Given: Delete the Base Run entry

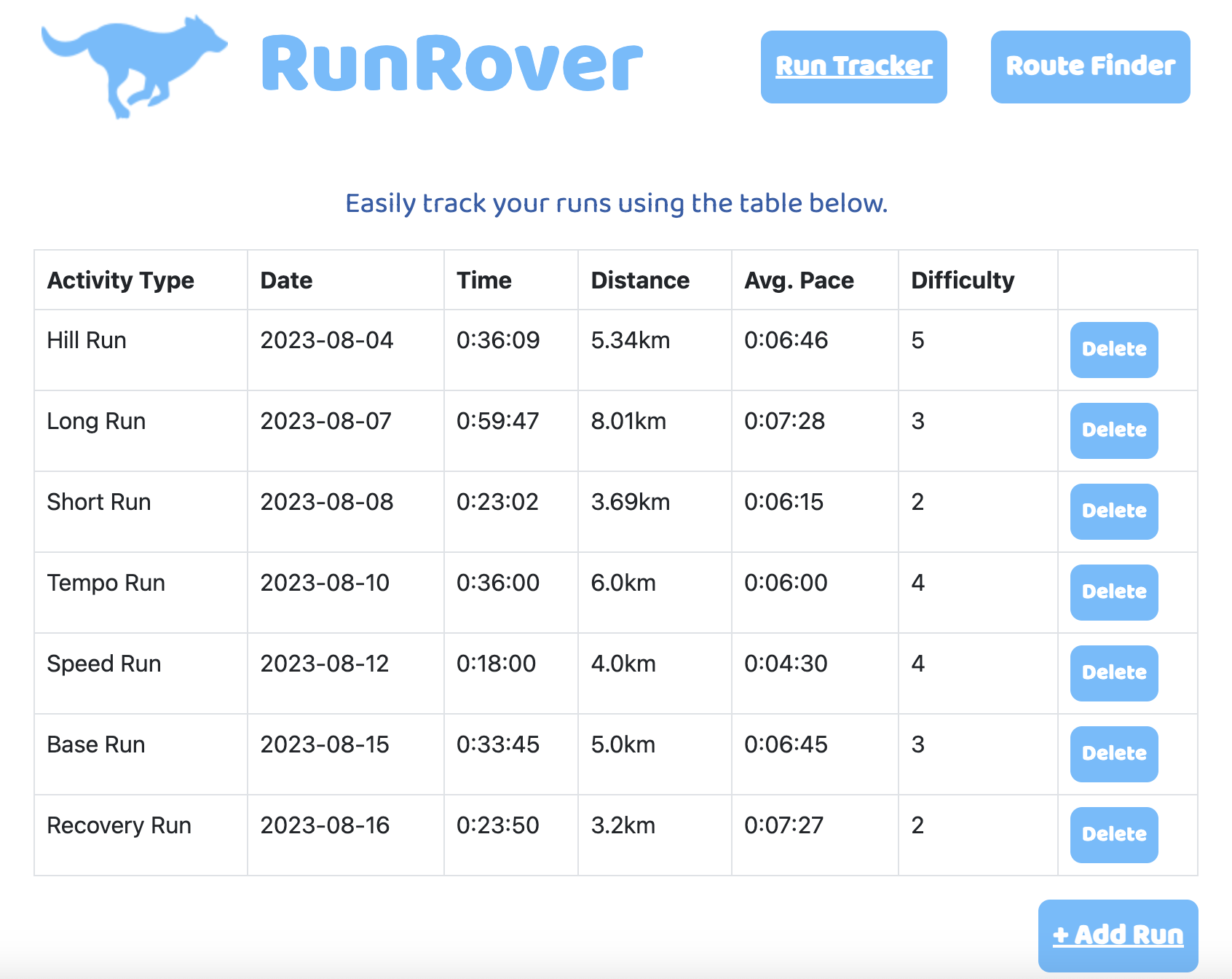Looking at the screenshot, I should coord(1114,754).
